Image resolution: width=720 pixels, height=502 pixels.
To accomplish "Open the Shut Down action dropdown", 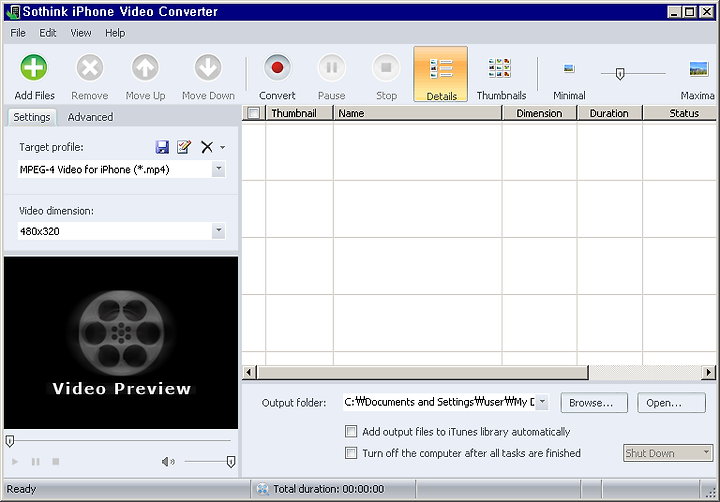I will [x=706, y=453].
